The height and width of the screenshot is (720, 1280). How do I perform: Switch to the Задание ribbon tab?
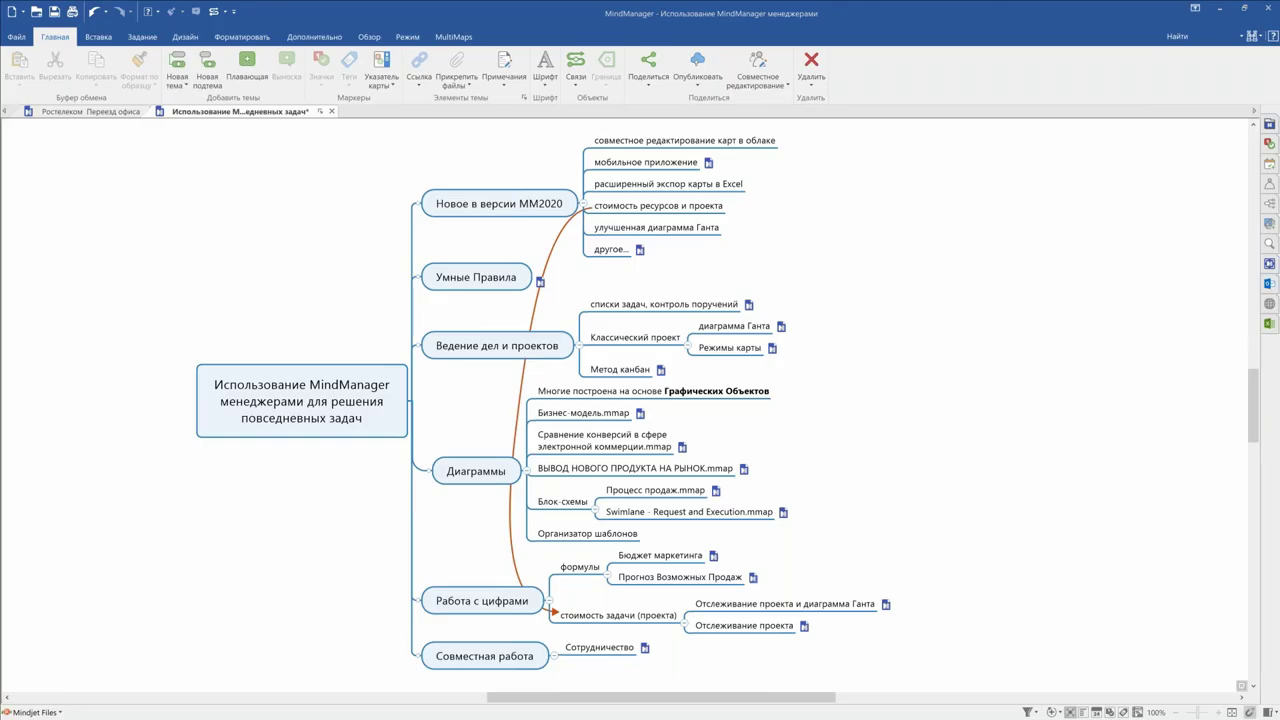coord(142,37)
